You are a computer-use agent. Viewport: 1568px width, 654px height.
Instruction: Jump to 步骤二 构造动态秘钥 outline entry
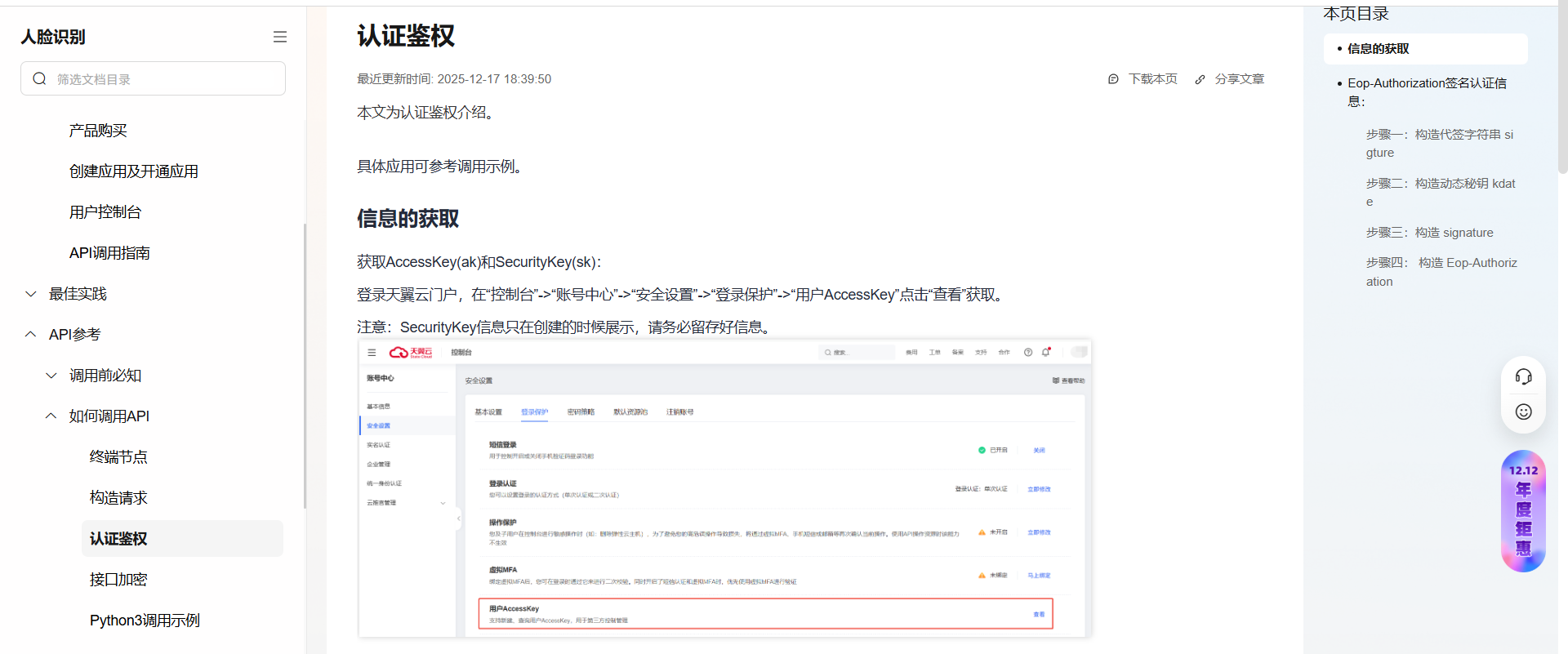(1441, 193)
